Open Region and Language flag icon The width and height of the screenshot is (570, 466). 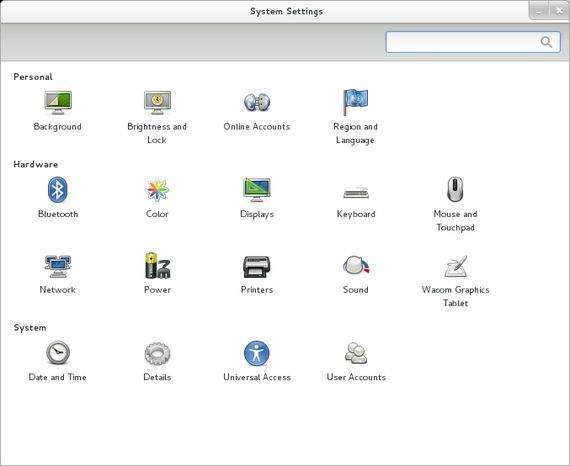click(x=356, y=102)
